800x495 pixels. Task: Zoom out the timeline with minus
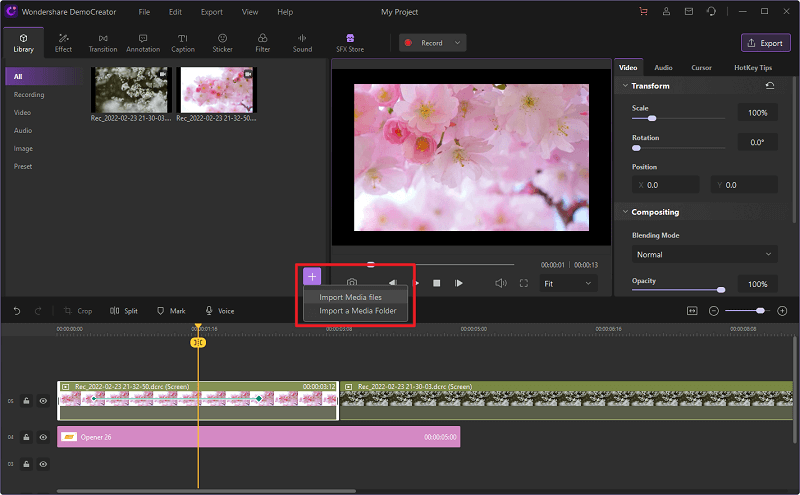pyautogui.click(x=714, y=311)
